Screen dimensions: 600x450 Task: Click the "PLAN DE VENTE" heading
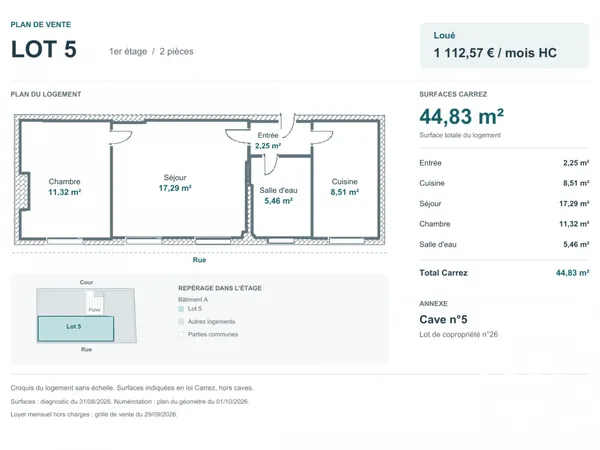pos(41,24)
